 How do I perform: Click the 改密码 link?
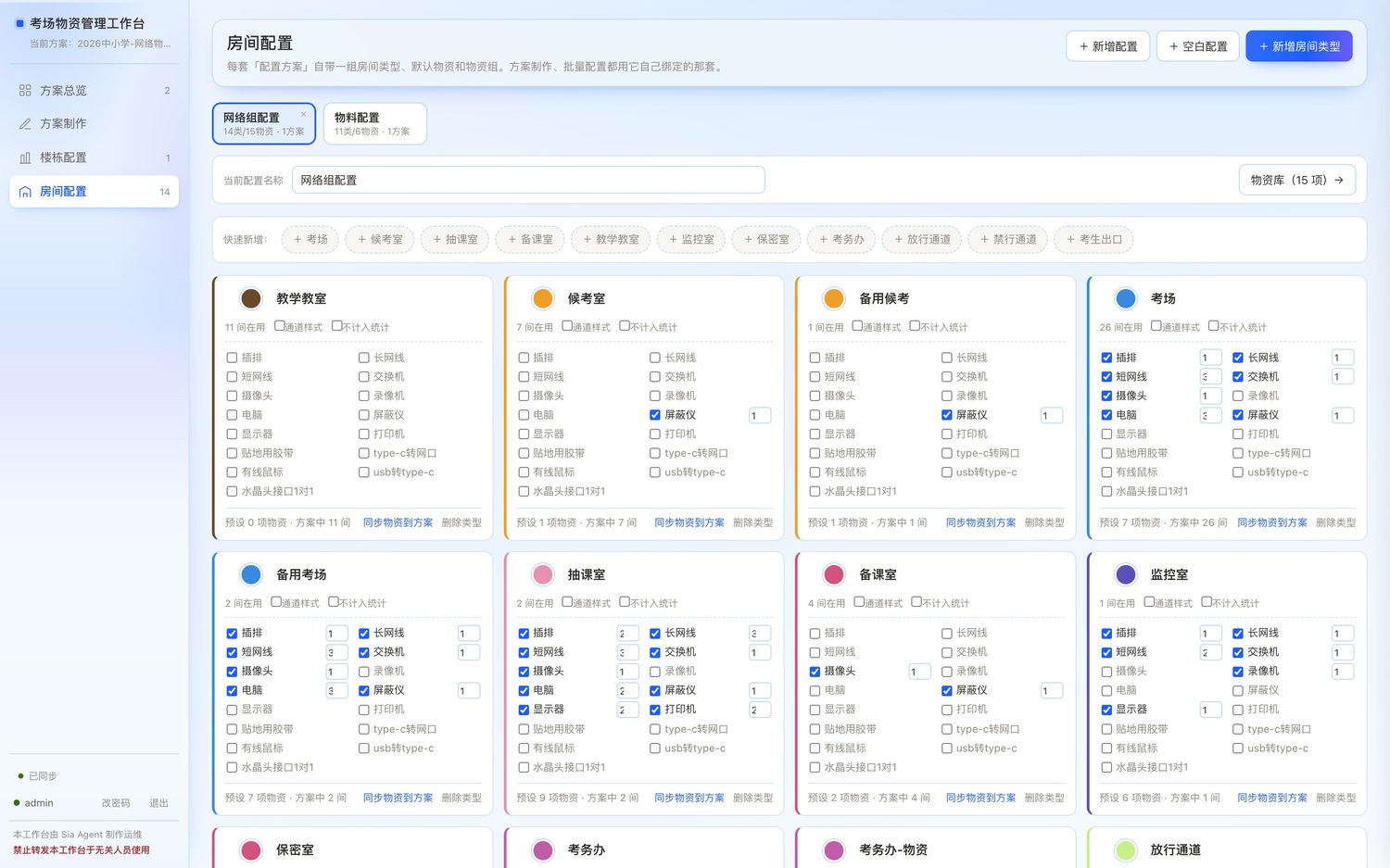(116, 803)
